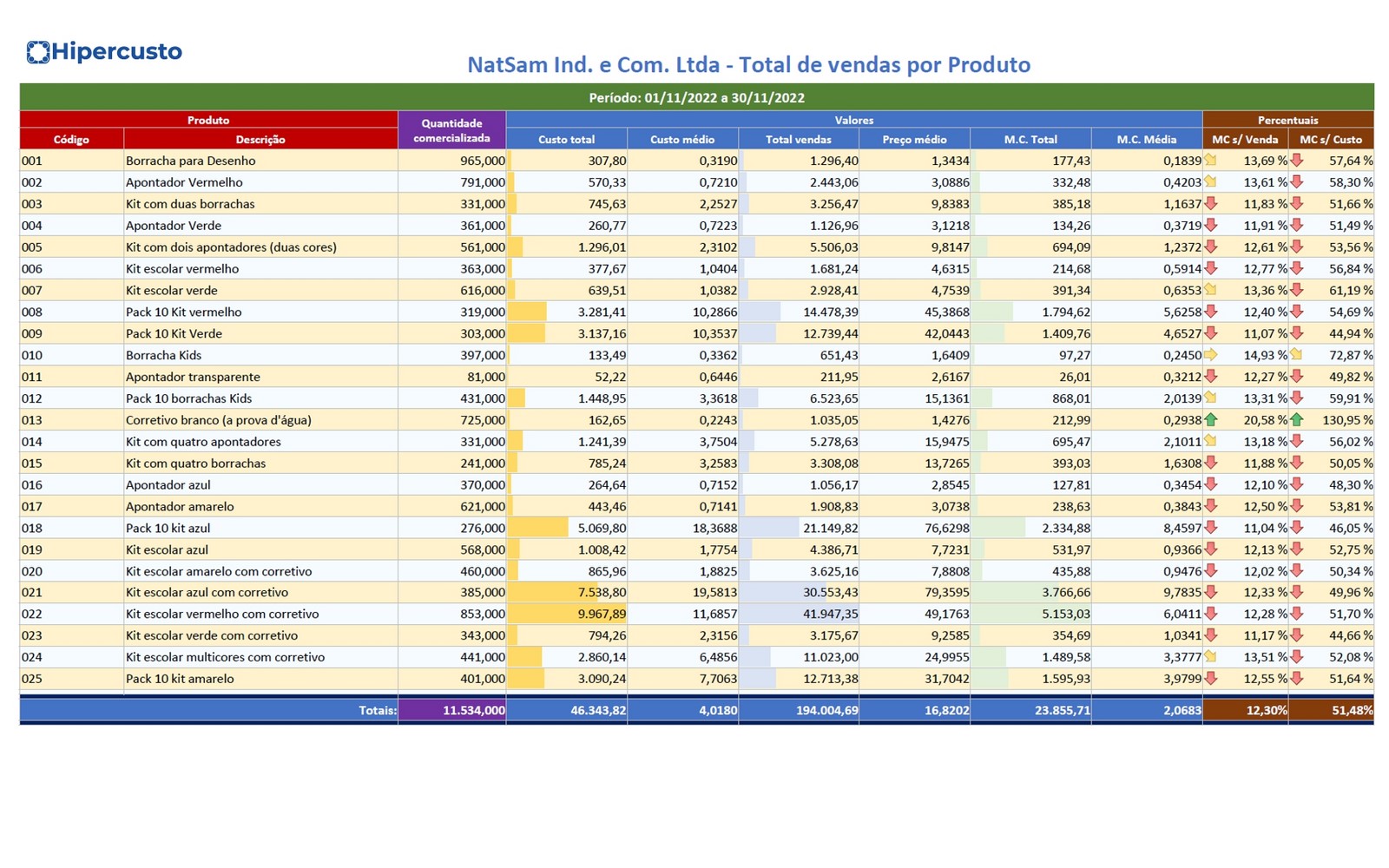
Task: Click the Hipercusto logo icon
Action: (37, 52)
